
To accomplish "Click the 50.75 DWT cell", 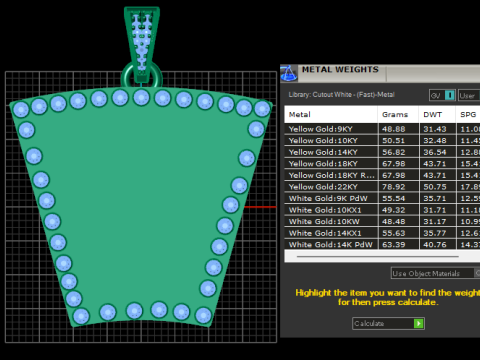I will click(437, 187).
